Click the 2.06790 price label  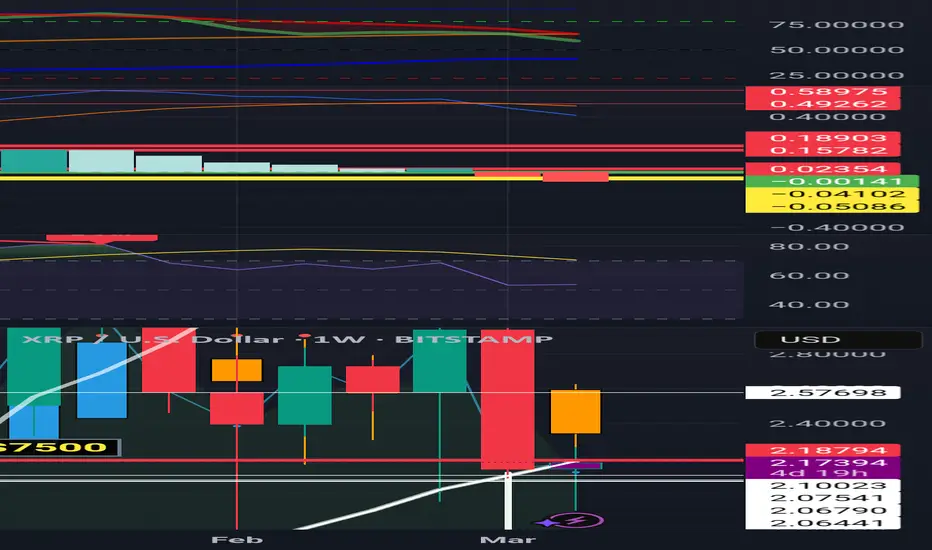coord(823,510)
